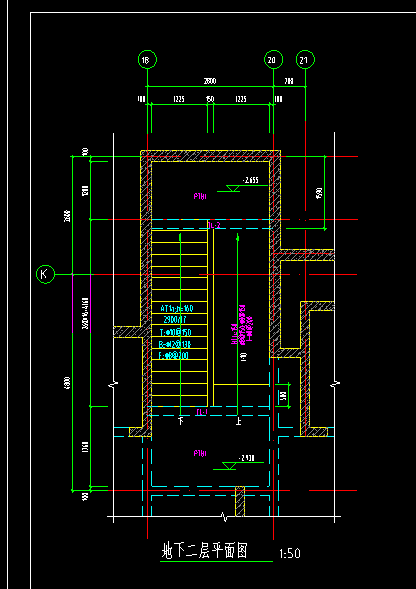416x589 pixels.
Task: Click the break-line symbol on bottom border
Action: pyautogui.click(x=225, y=517)
